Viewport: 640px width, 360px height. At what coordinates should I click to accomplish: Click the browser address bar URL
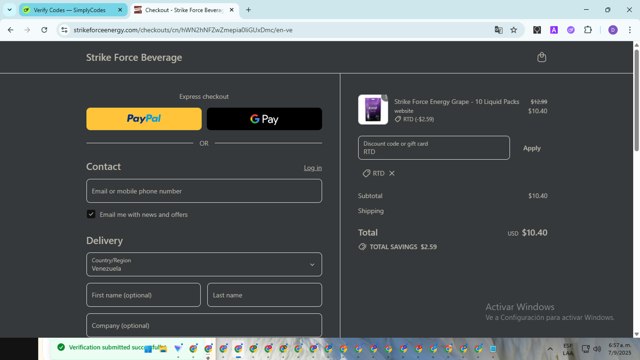[x=183, y=30]
